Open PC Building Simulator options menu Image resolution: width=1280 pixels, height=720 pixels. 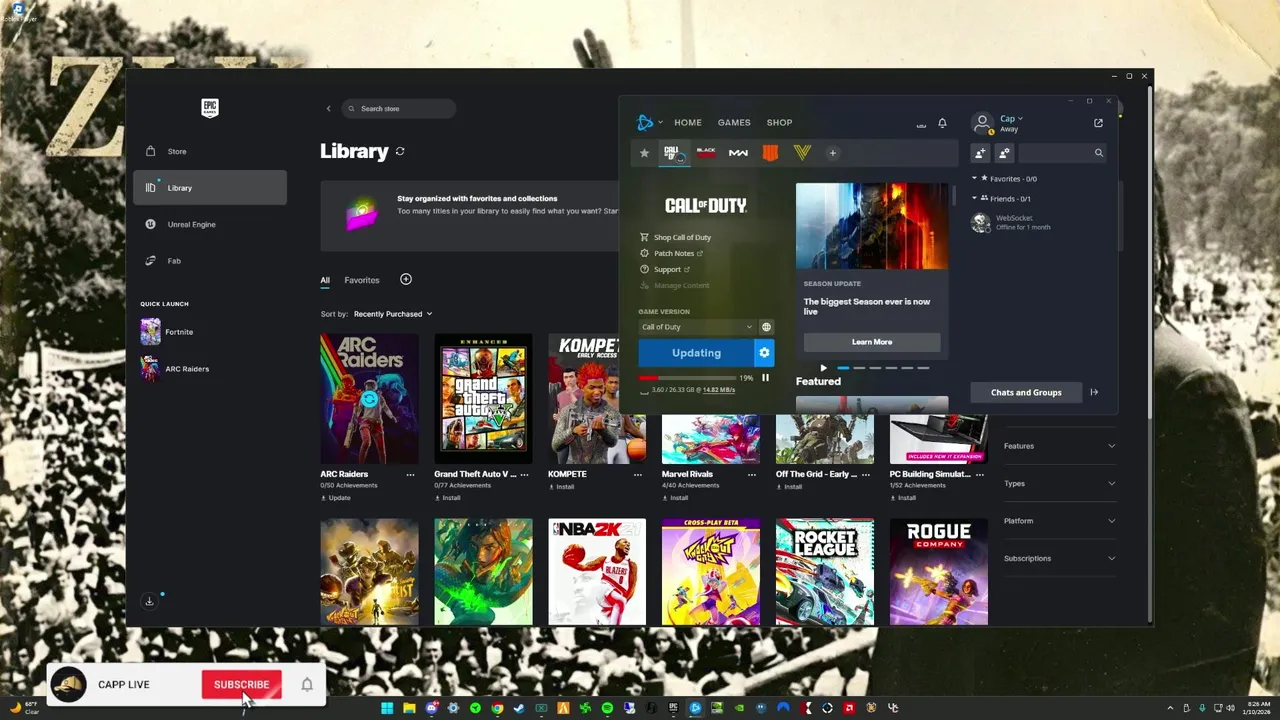coord(979,475)
